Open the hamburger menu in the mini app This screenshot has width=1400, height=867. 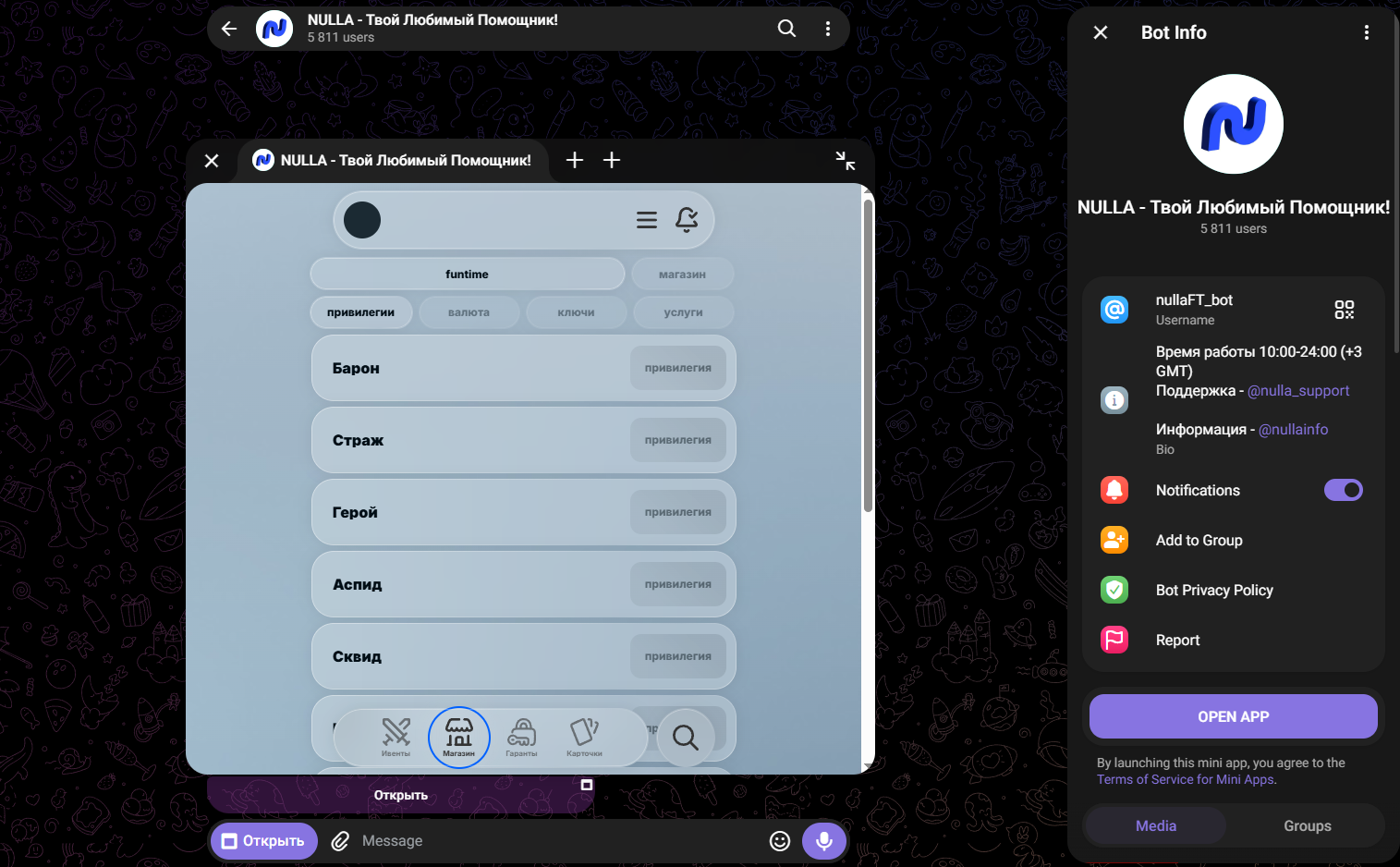click(647, 220)
